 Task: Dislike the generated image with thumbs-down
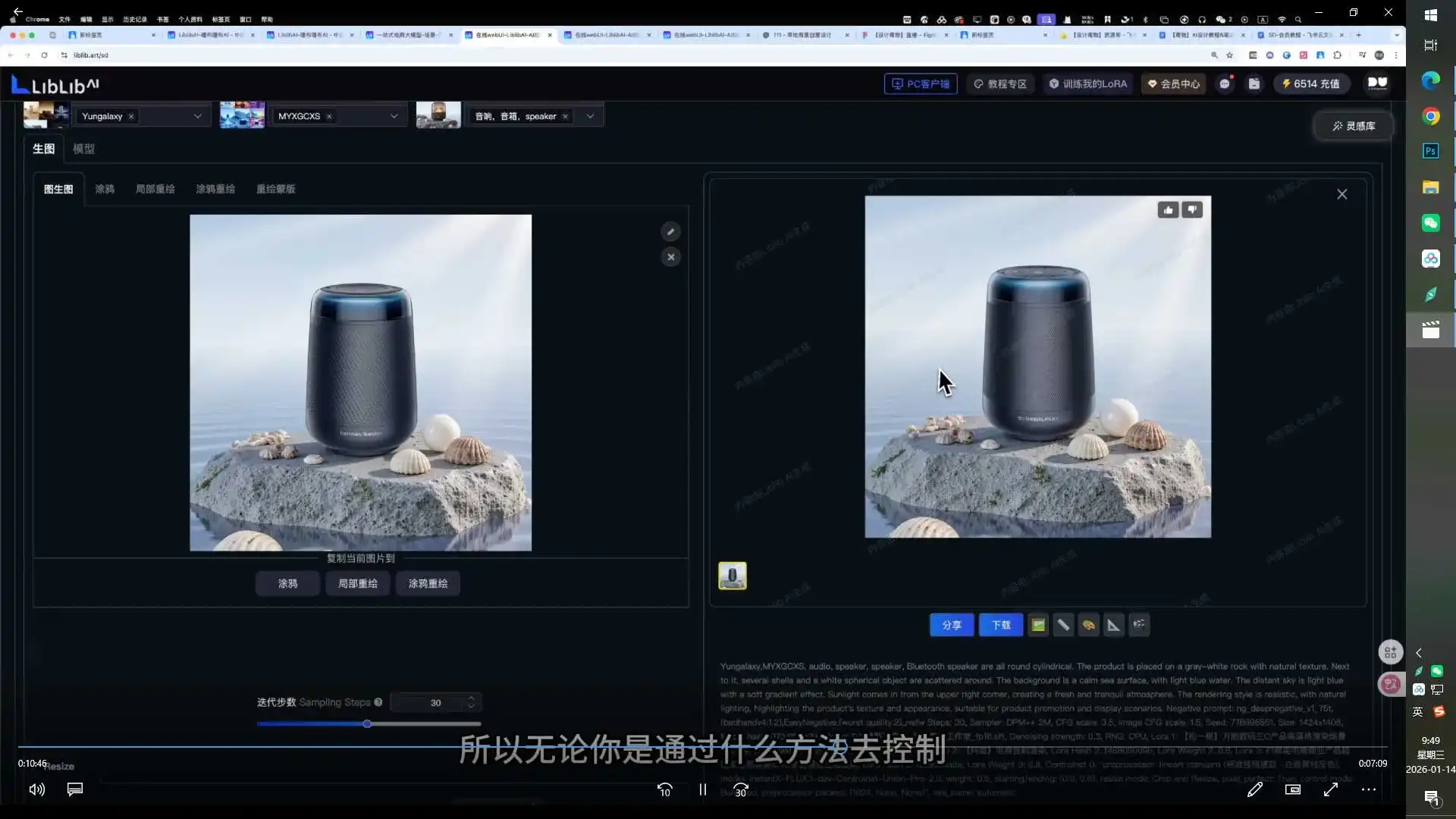point(1192,209)
